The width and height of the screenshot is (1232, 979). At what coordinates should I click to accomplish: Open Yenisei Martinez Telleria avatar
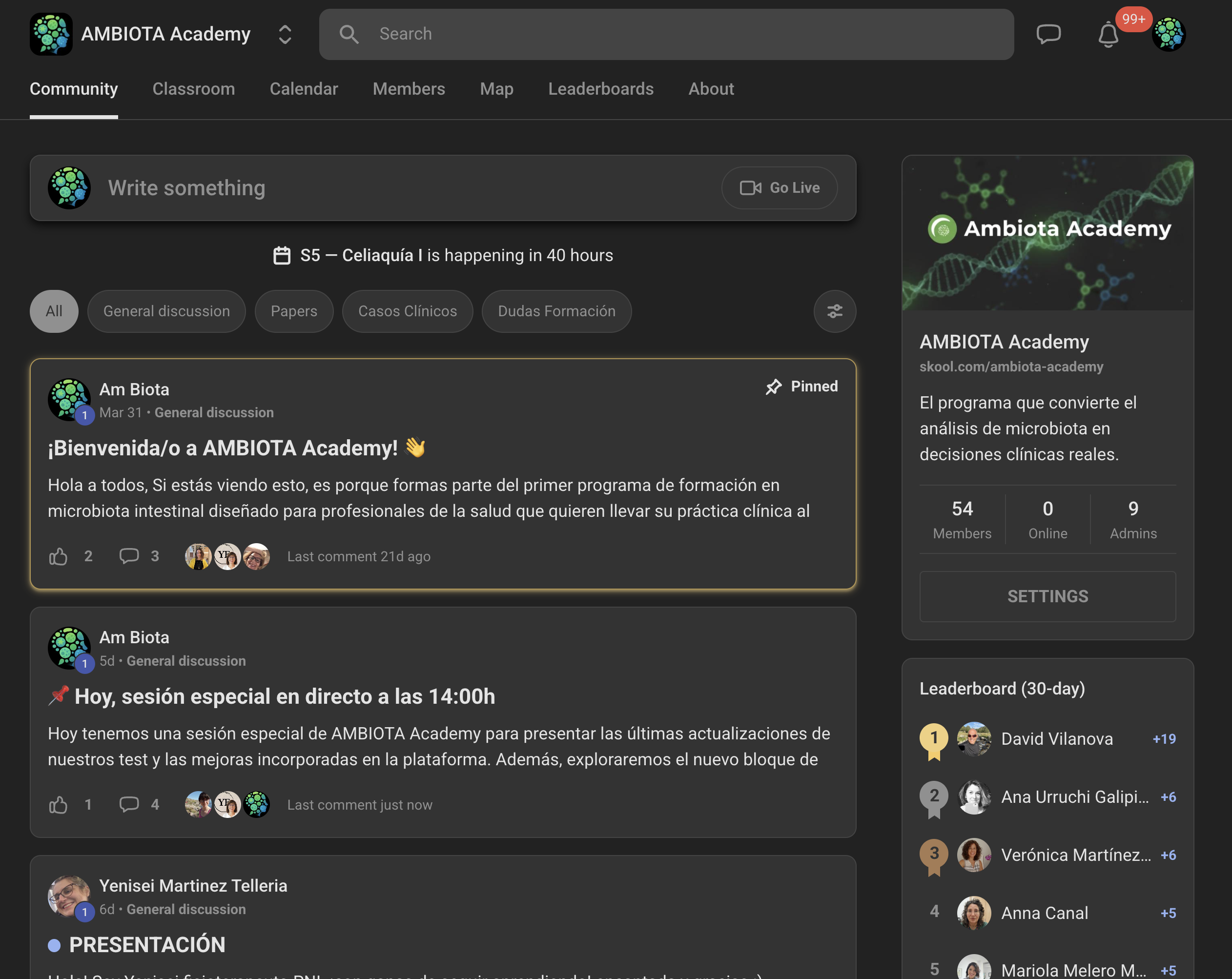coord(69,896)
